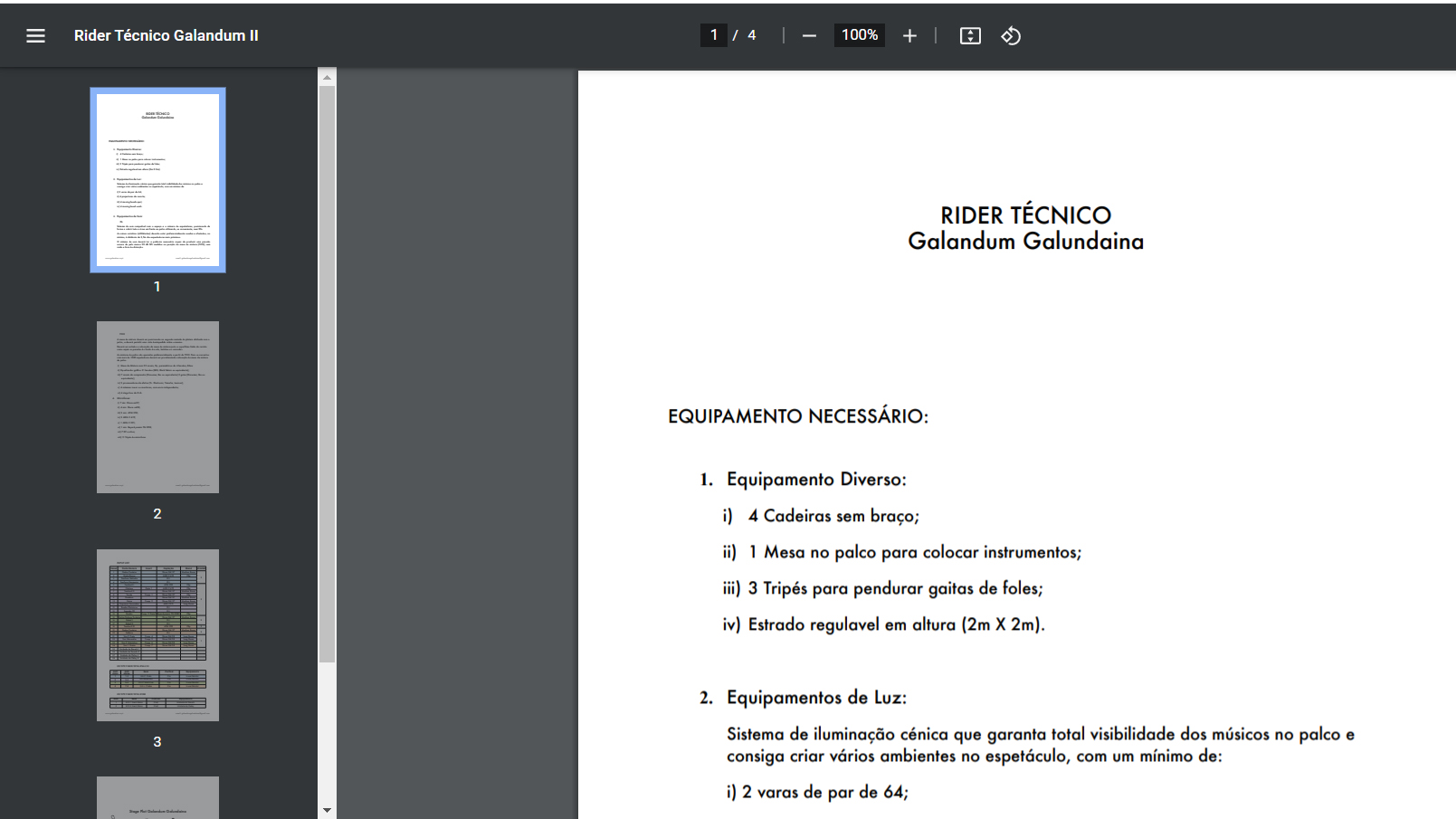Click the current page number field

tap(713, 35)
